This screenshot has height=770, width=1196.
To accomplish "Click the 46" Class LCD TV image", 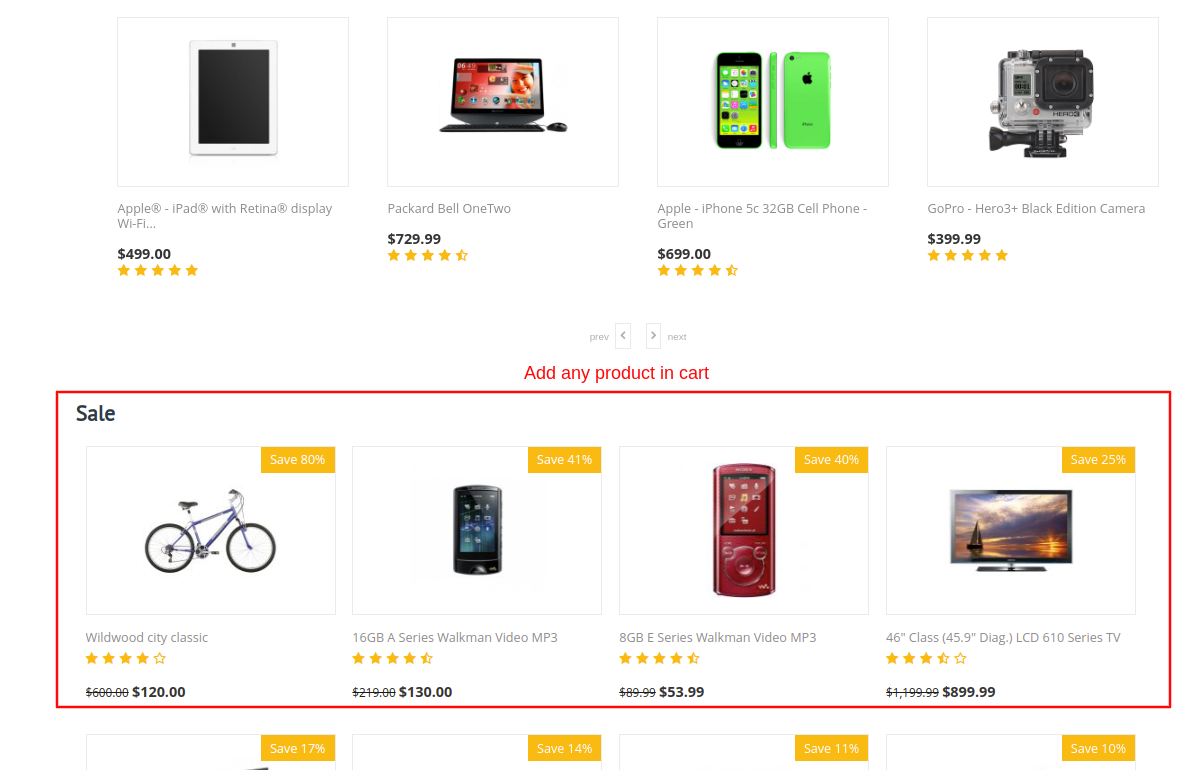I will click(x=1011, y=530).
